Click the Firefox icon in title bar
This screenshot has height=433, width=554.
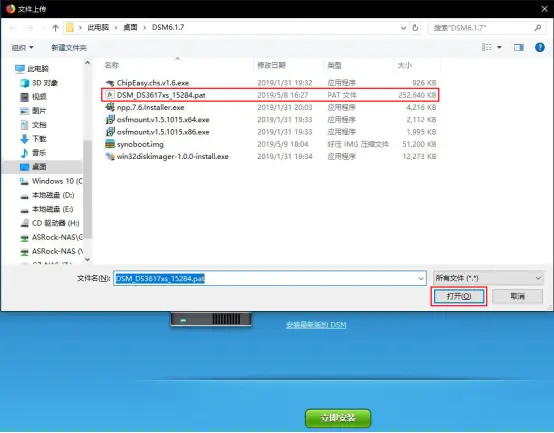click(x=10, y=8)
